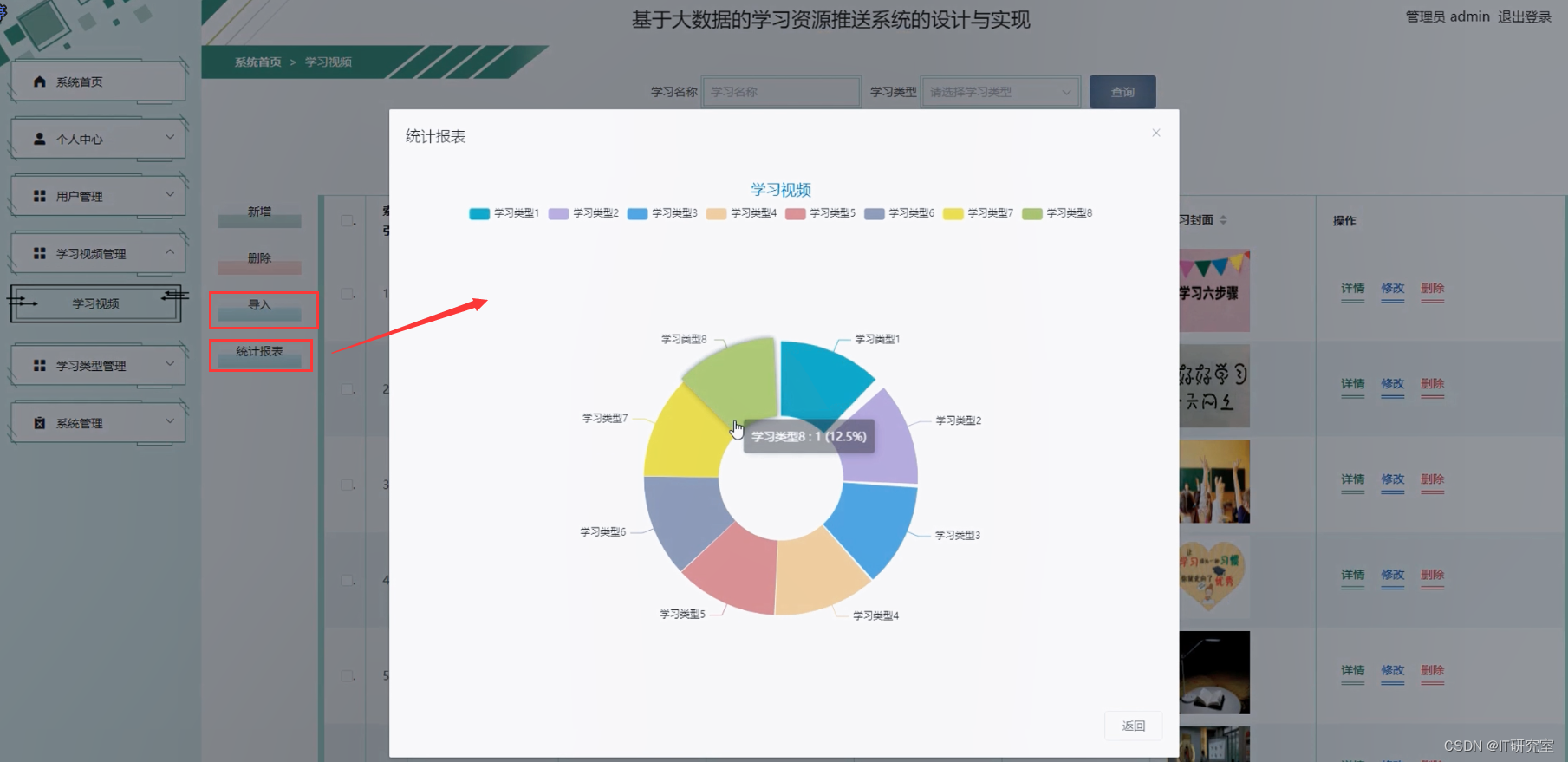Tick the checkbox for row 2

pyautogui.click(x=347, y=389)
